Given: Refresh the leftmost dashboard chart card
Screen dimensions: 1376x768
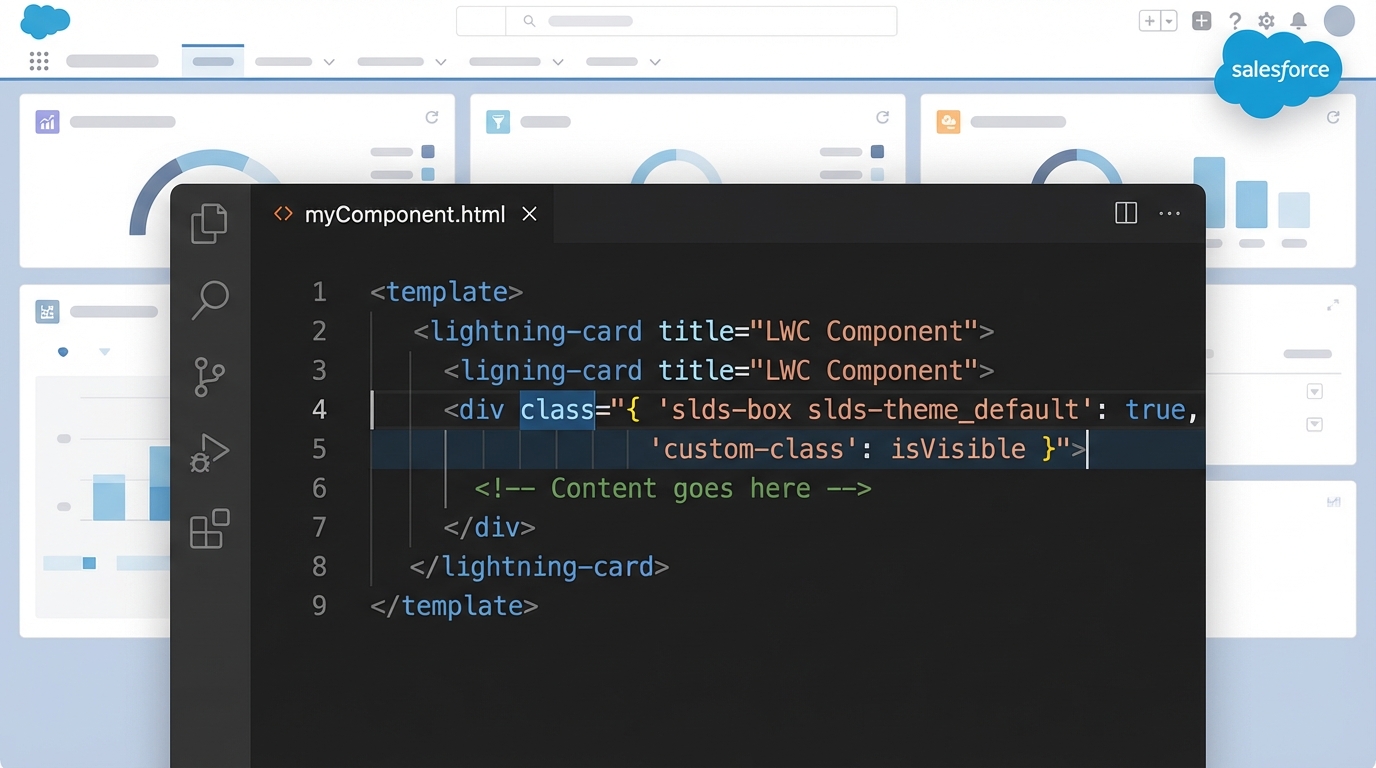Looking at the screenshot, I should pyautogui.click(x=432, y=117).
